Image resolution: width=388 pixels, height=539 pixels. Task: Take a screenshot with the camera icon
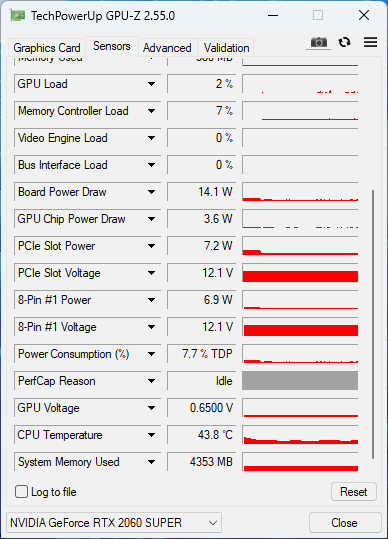pyautogui.click(x=319, y=43)
